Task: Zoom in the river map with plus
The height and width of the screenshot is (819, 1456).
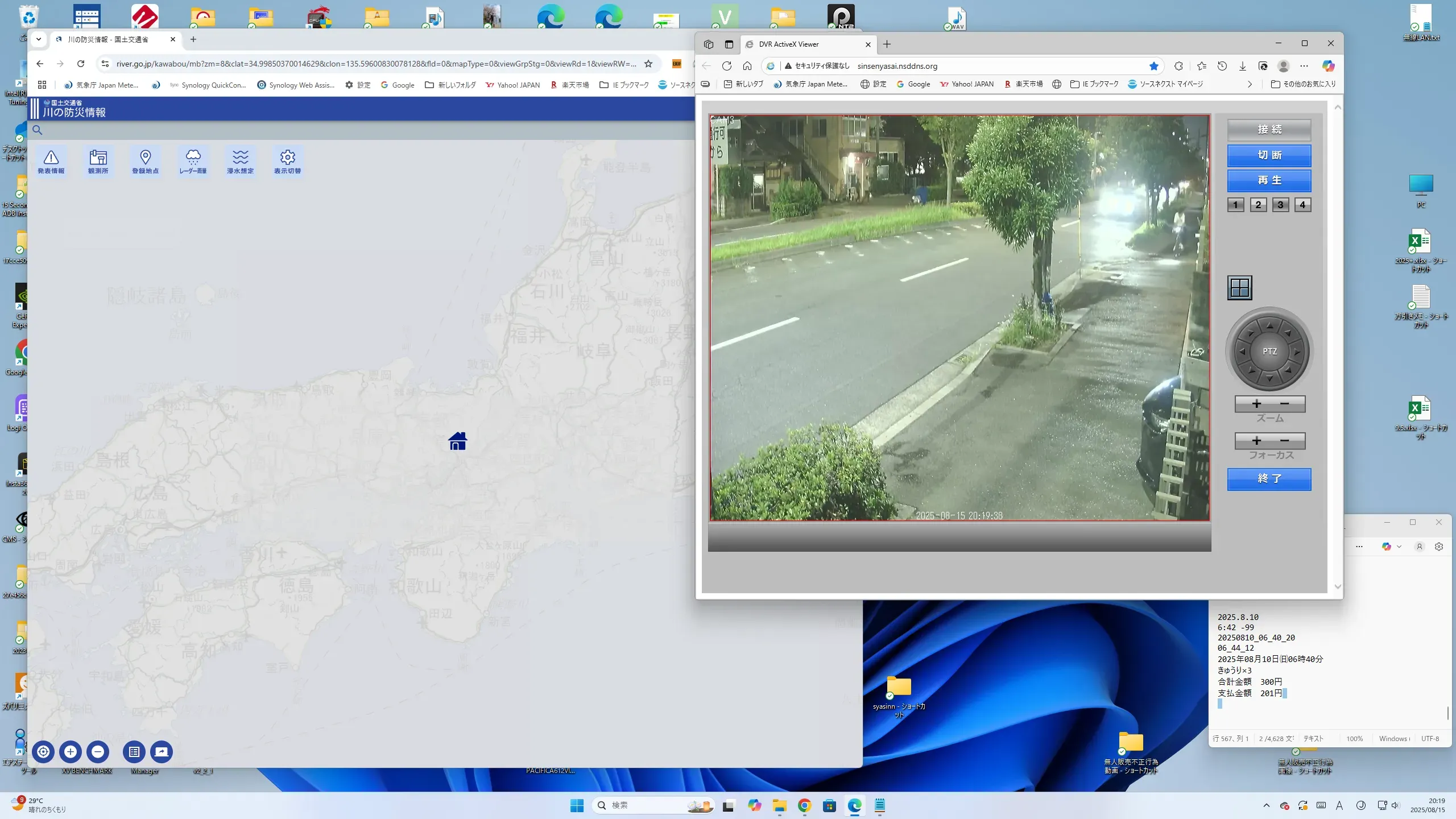Action: (x=71, y=752)
